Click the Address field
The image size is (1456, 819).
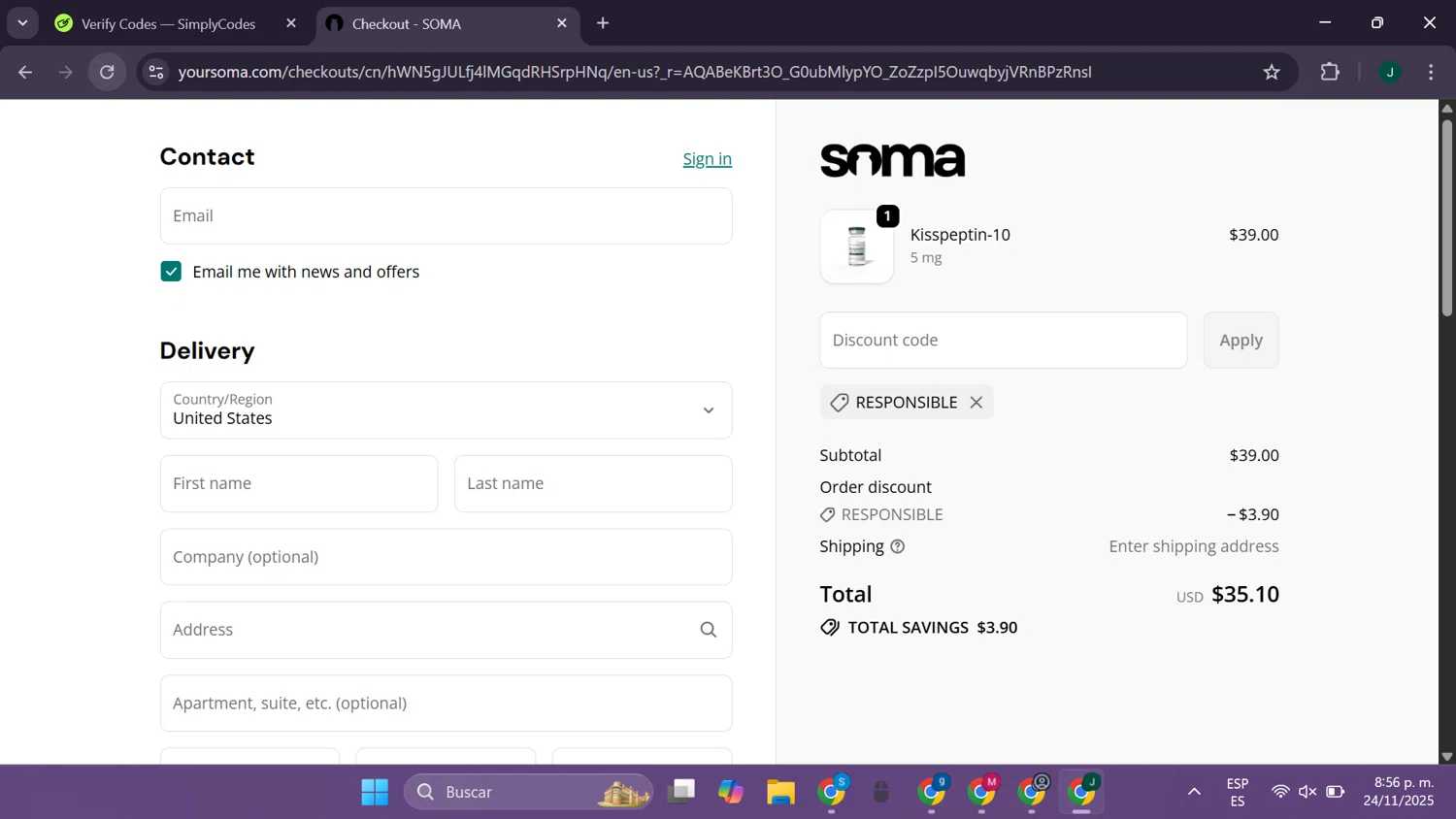(x=446, y=630)
